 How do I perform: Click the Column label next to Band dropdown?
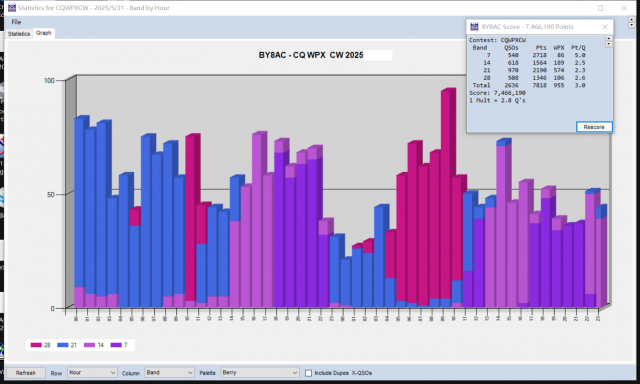131,373
